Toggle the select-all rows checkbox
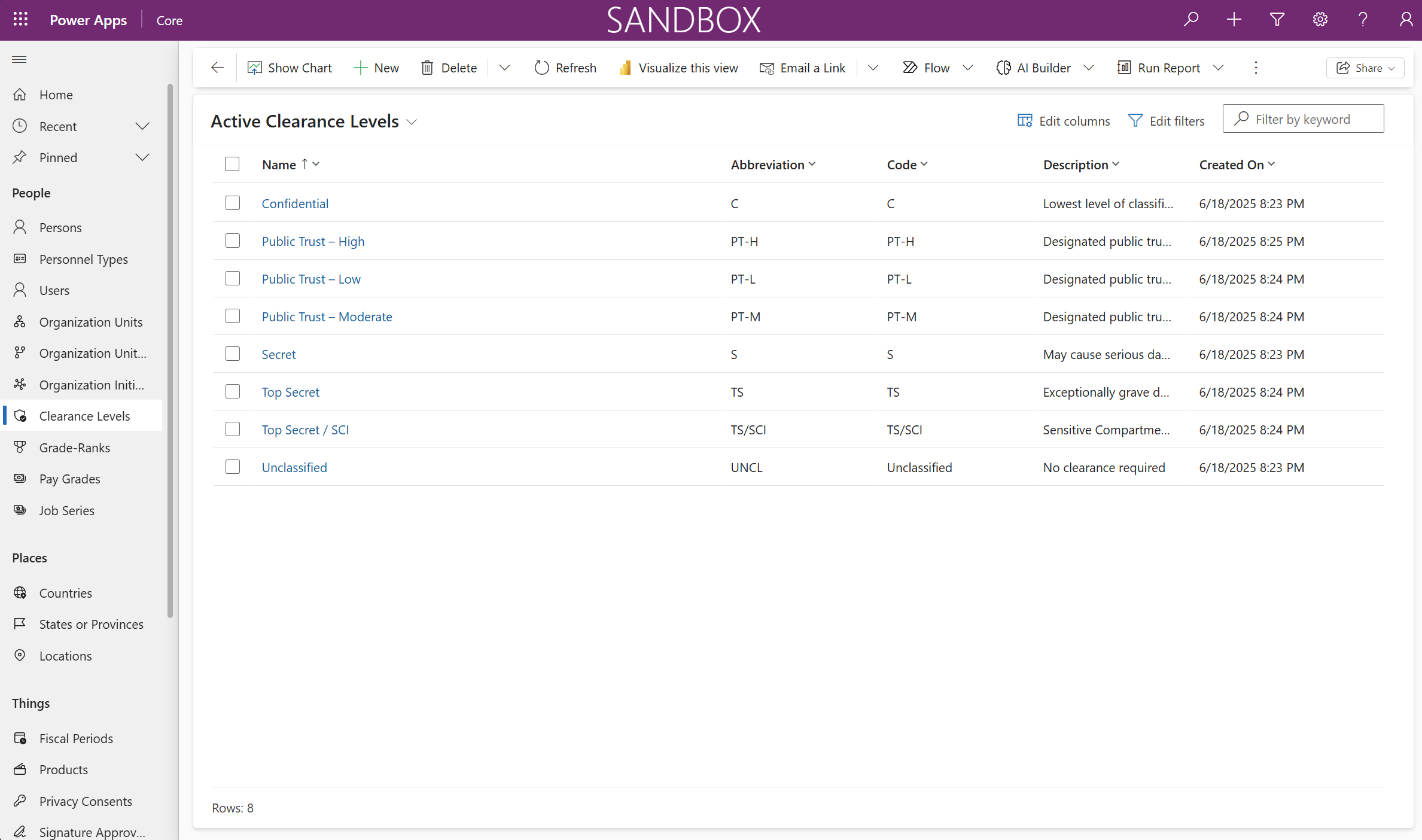 click(232, 164)
